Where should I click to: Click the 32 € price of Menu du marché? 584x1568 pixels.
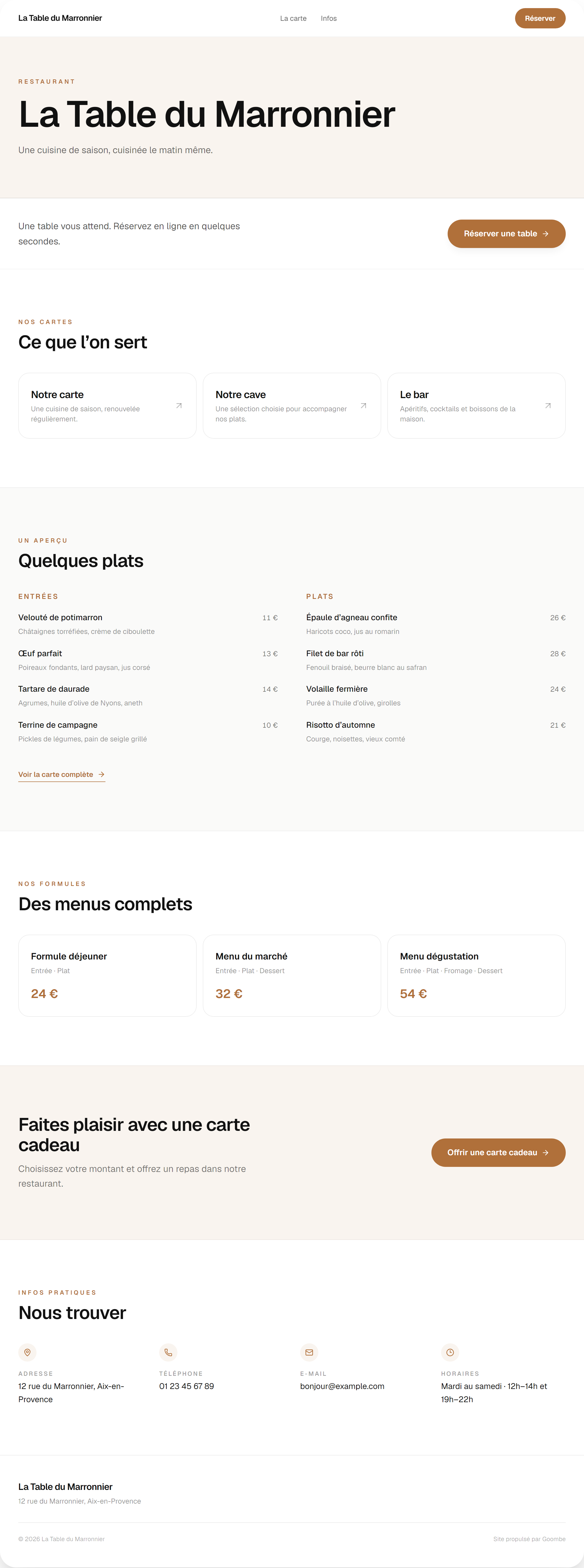pos(229,993)
